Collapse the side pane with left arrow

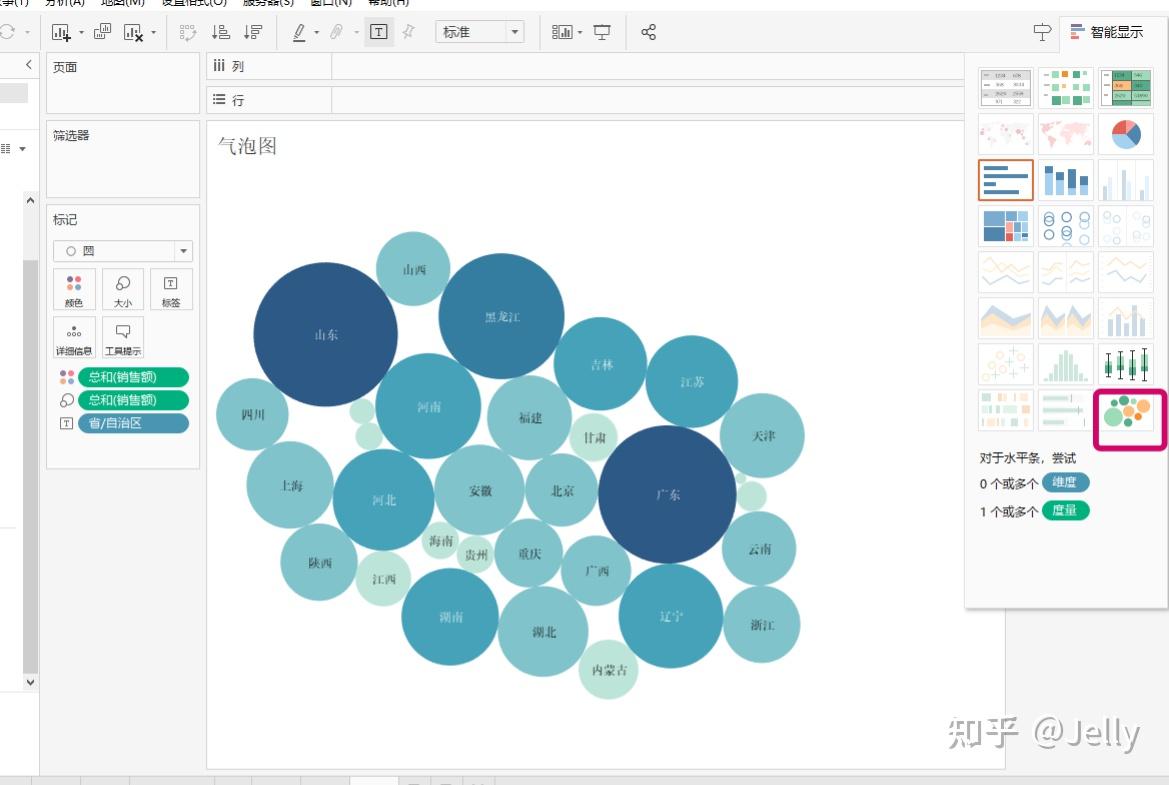coord(28,65)
